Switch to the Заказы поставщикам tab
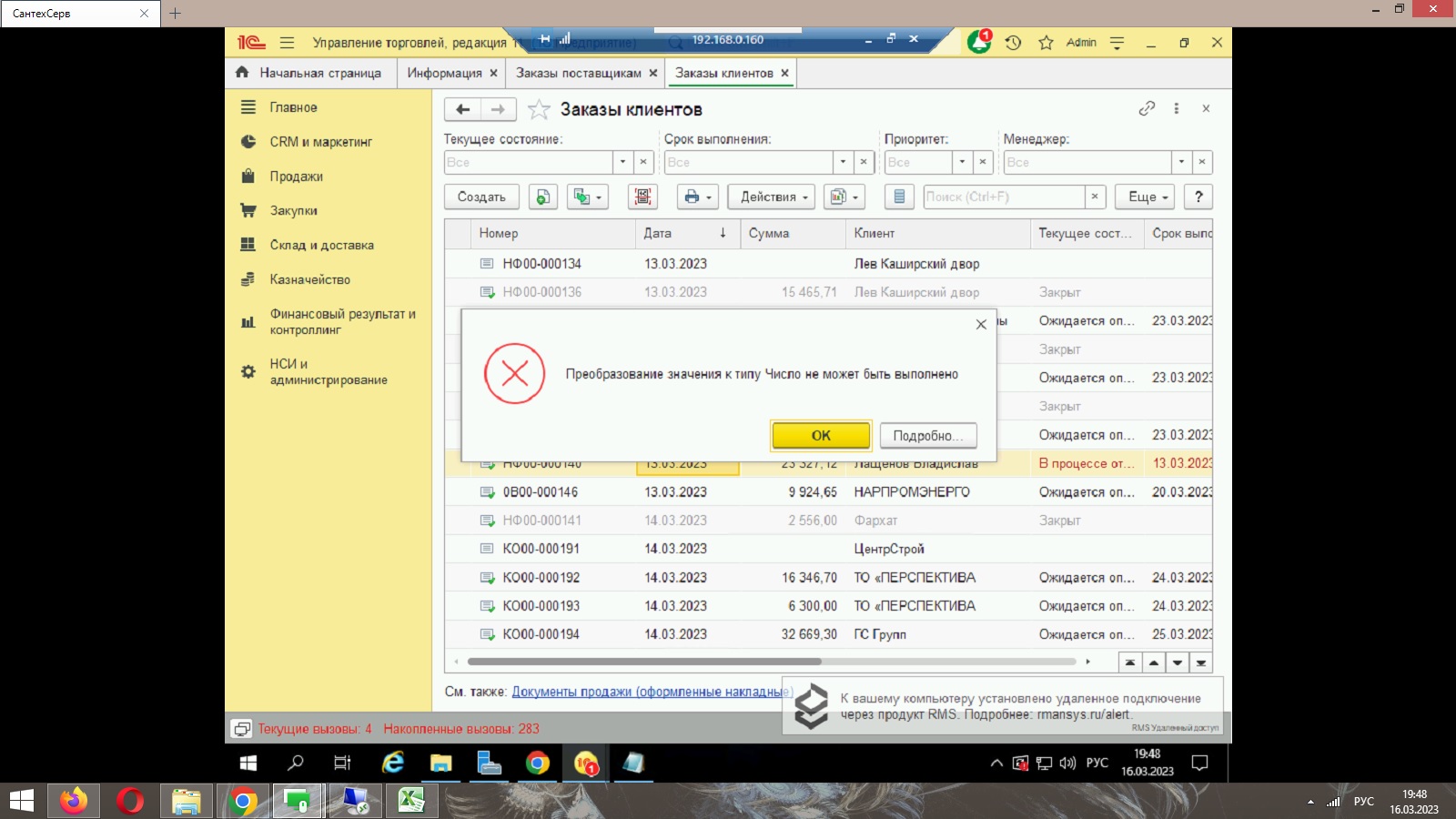The image size is (1456, 819). pyautogui.click(x=578, y=73)
